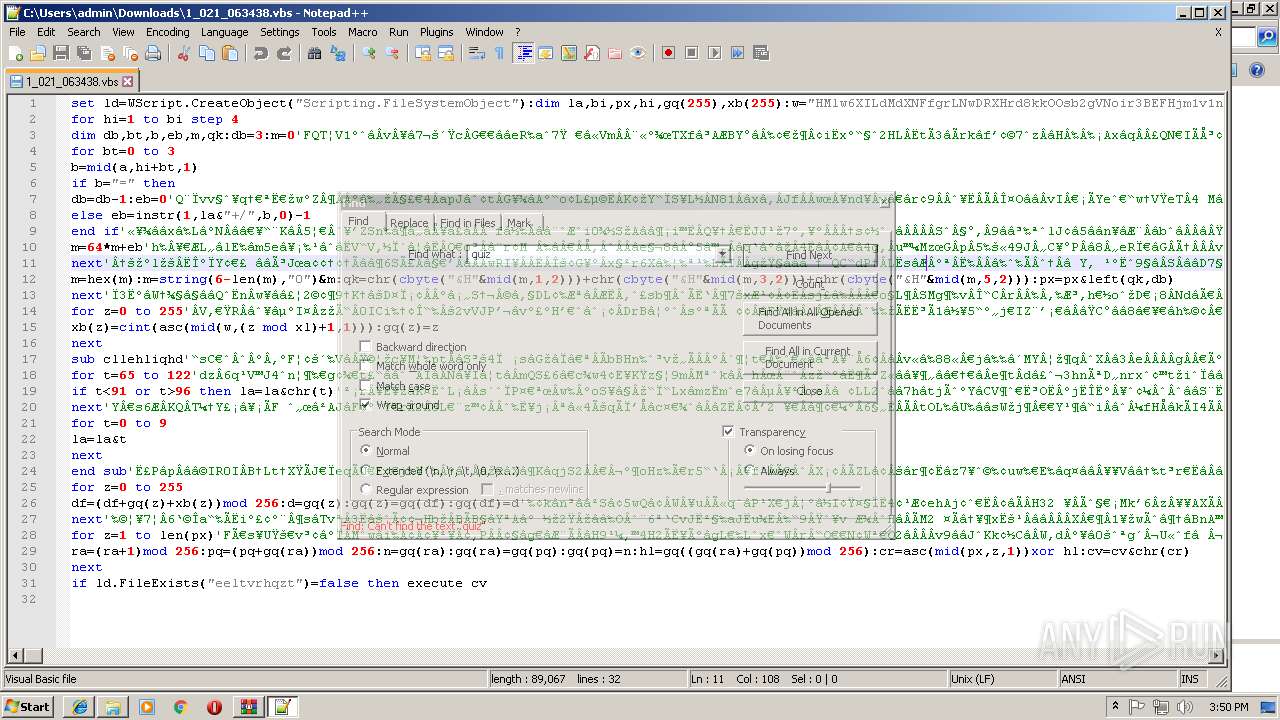Switch to Find in Files tab
1280x720 pixels.
coord(468,223)
